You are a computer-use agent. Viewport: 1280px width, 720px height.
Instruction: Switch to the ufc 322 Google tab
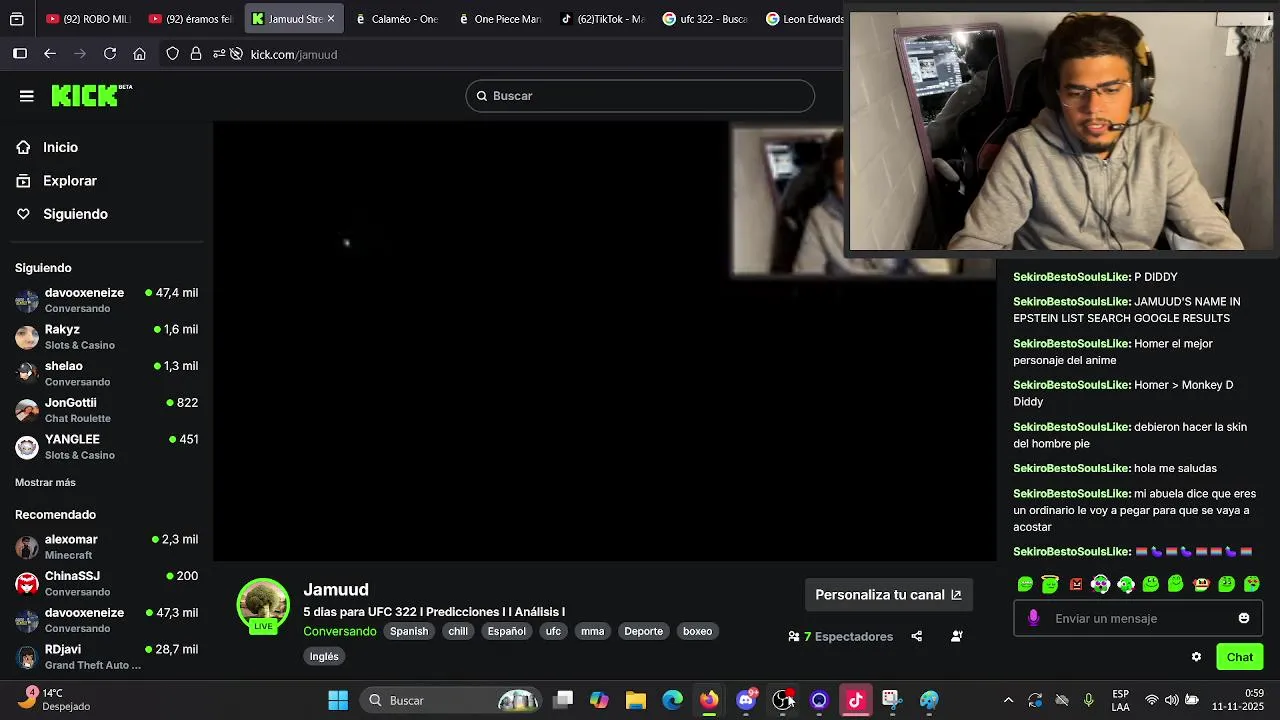(x=704, y=19)
